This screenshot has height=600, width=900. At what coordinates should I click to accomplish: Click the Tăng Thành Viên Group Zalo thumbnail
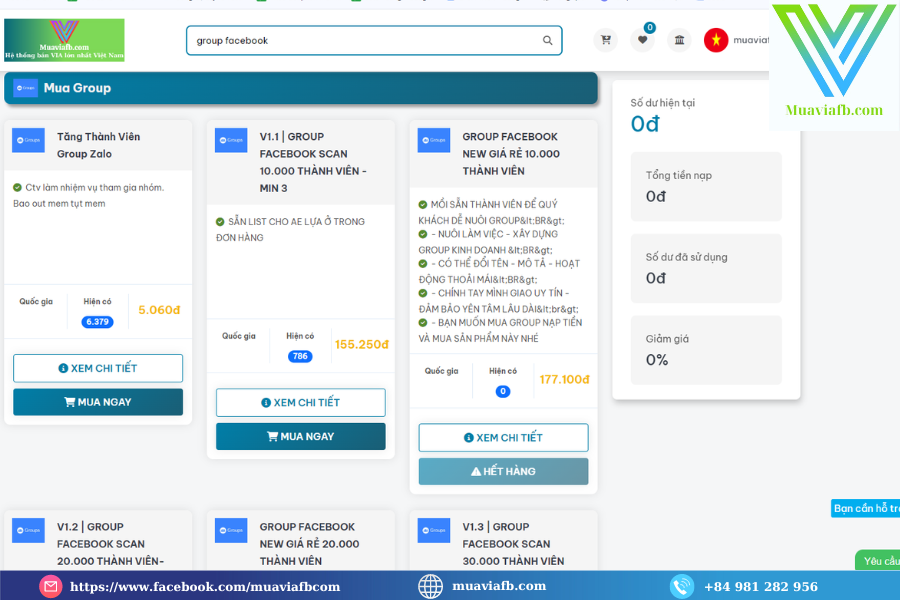[28, 140]
